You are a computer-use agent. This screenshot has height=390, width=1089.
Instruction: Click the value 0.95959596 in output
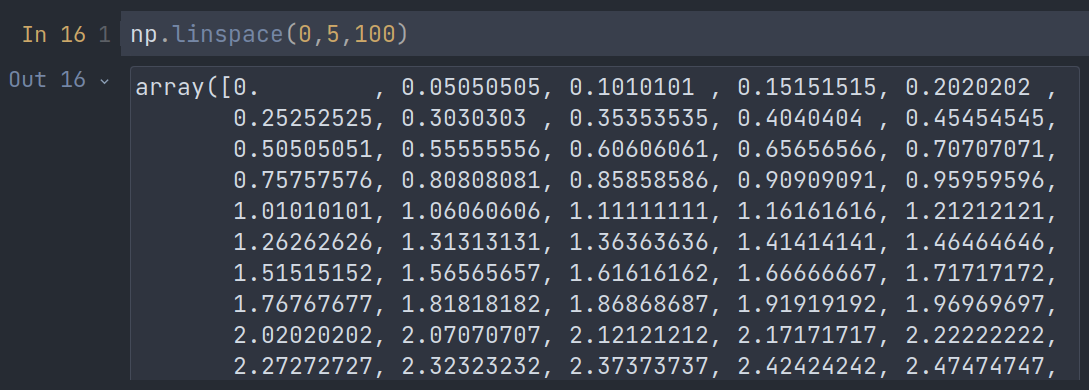(975, 180)
